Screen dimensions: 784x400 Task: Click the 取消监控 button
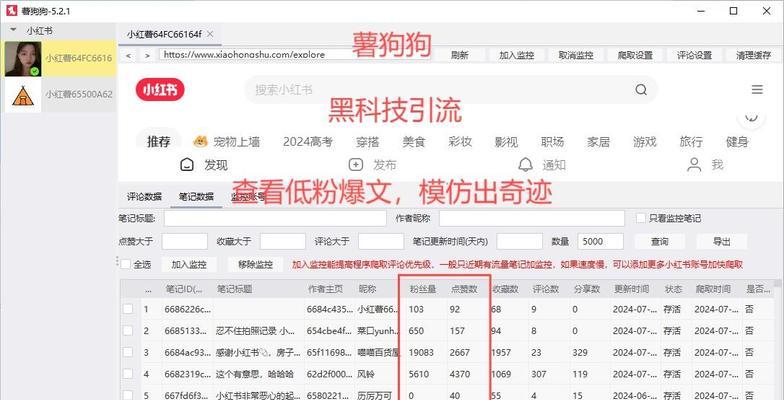(576, 55)
